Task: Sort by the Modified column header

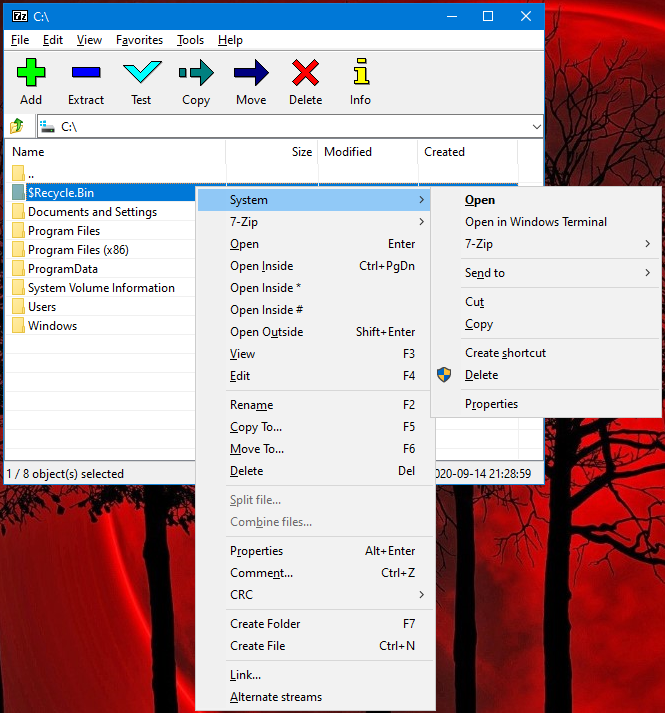Action: pyautogui.click(x=368, y=152)
